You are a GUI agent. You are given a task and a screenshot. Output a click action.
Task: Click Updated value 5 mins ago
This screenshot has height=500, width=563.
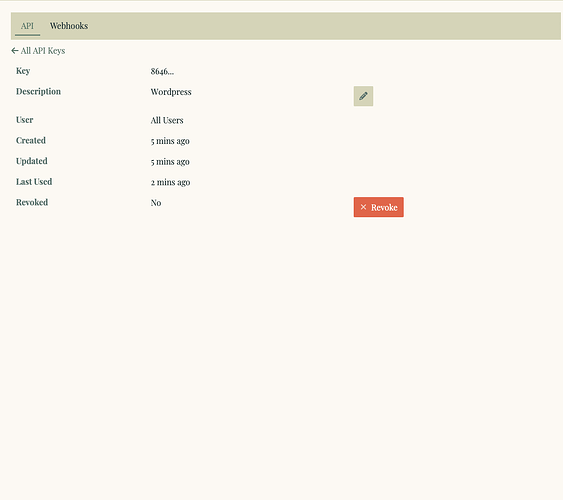coord(170,162)
